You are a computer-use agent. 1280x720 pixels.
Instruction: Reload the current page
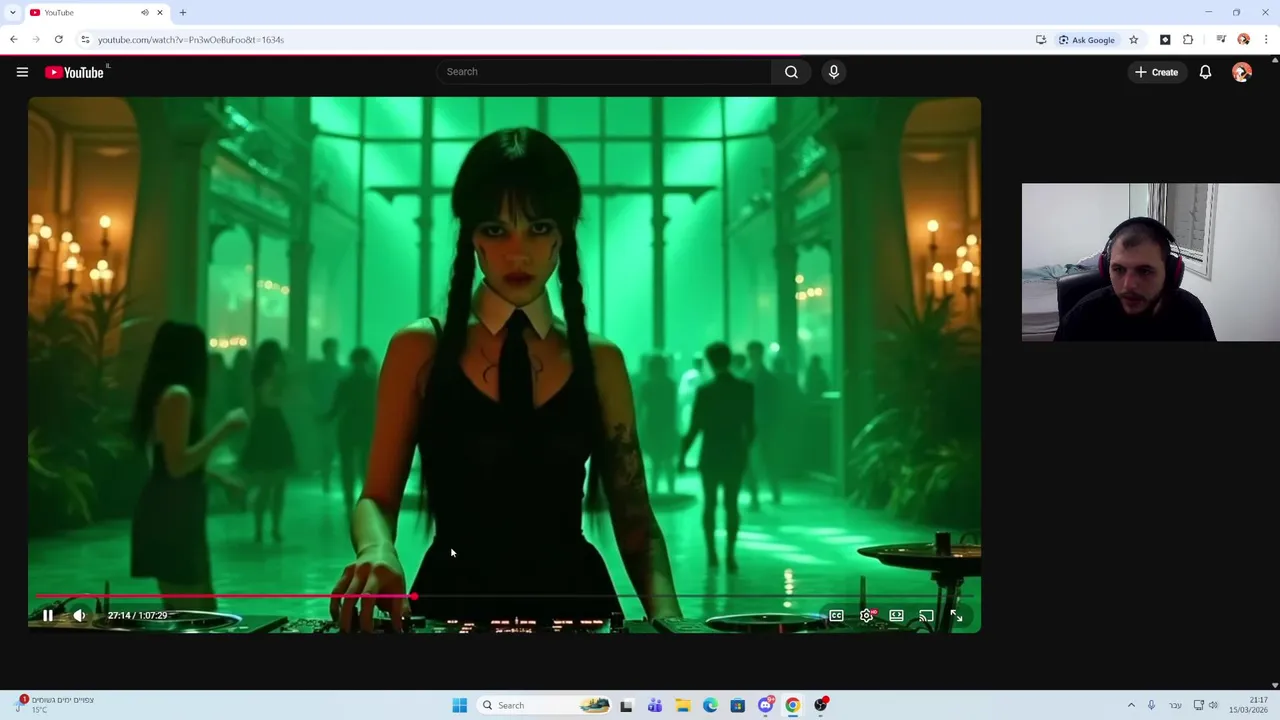coord(59,40)
